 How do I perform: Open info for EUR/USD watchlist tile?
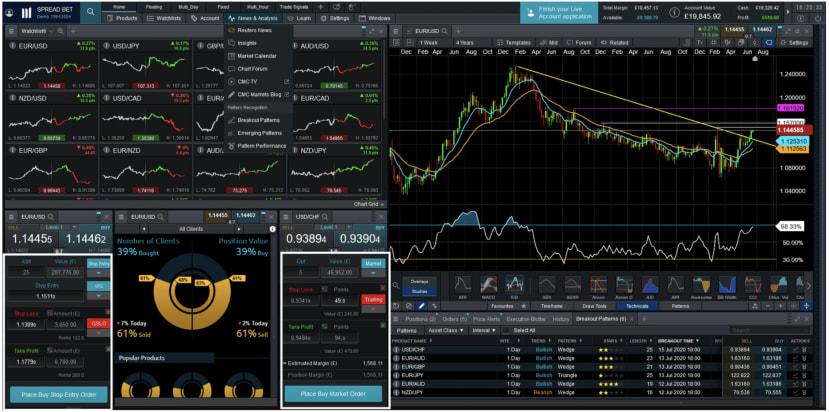click(x=13, y=46)
